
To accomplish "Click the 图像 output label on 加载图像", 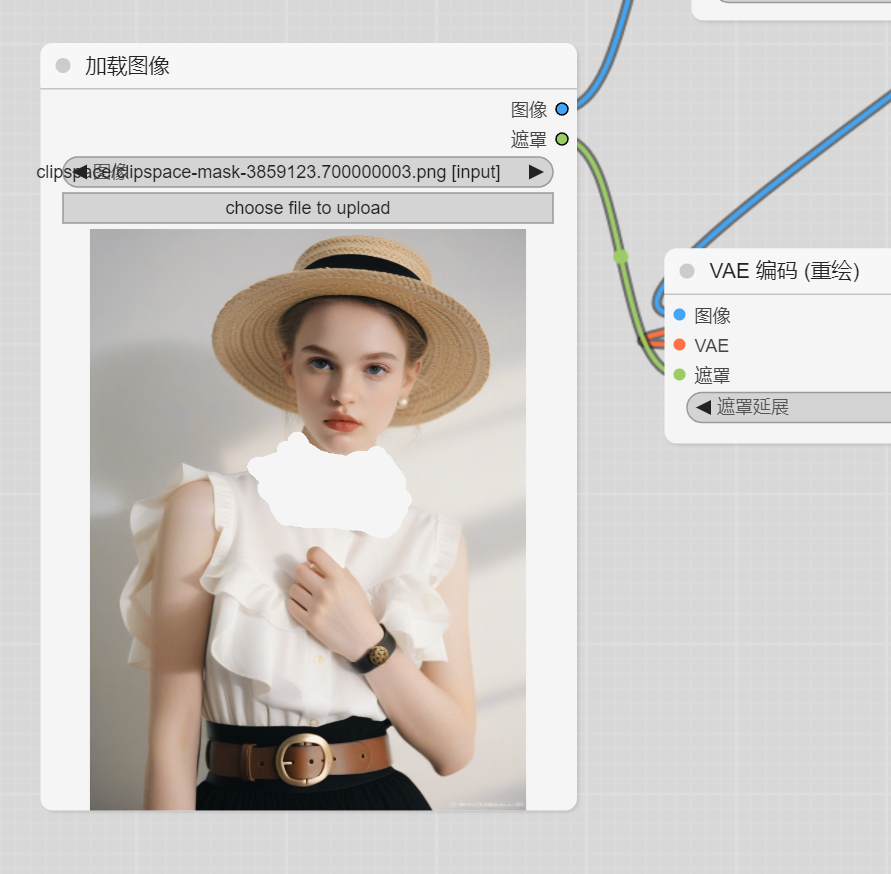I will coord(528,109).
